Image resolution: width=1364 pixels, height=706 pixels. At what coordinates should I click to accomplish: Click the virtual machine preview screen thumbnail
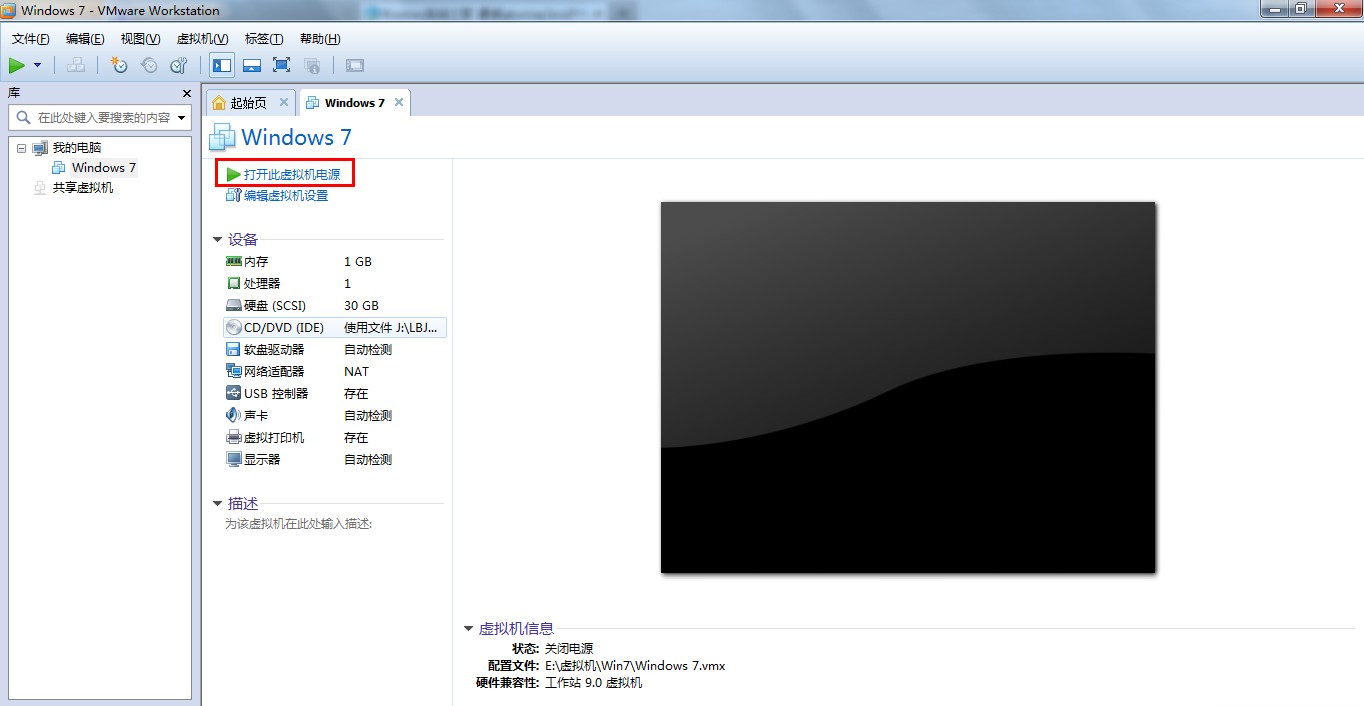pyautogui.click(x=907, y=387)
